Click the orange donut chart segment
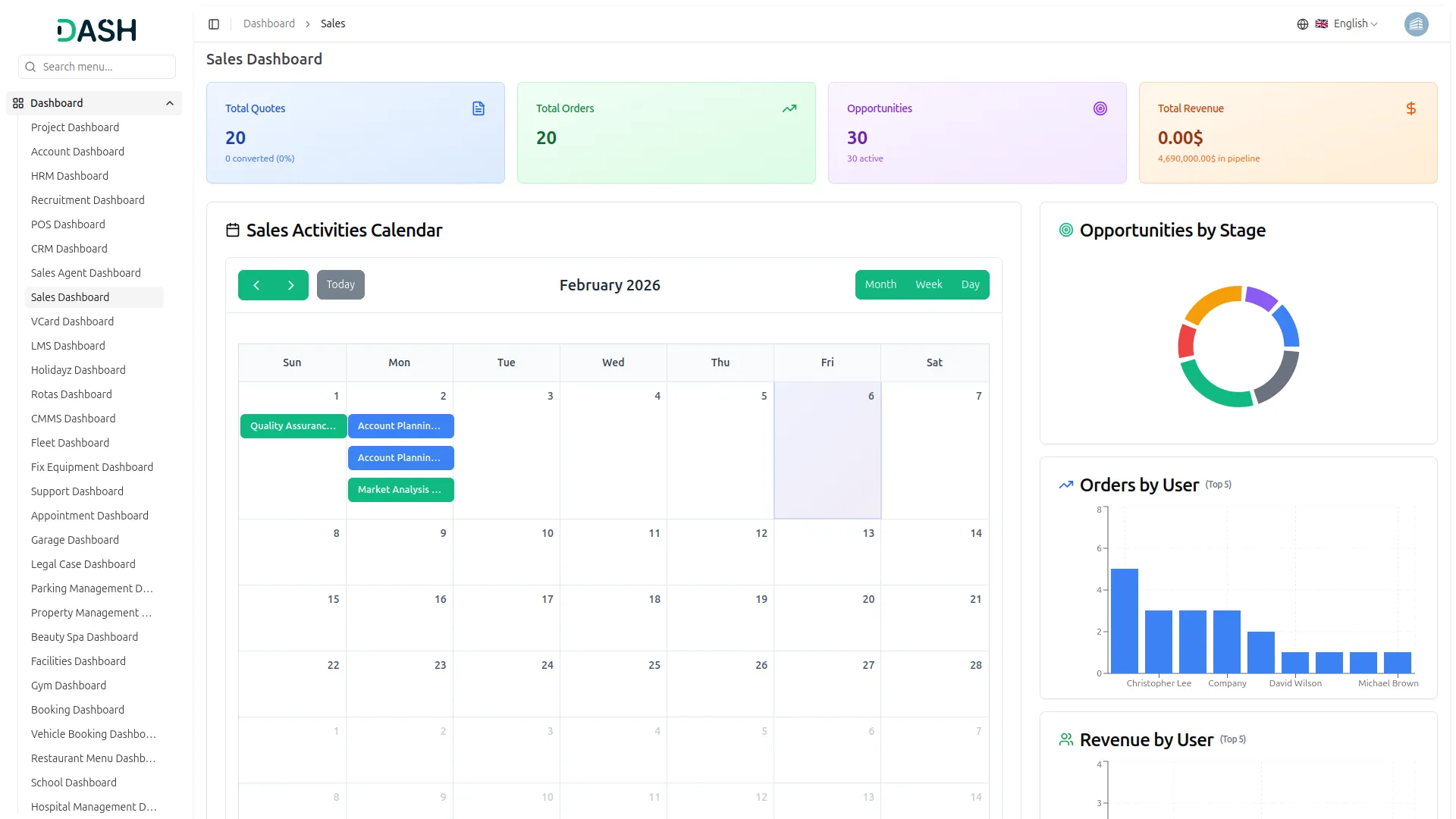Viewport: 1456px width, 819px height. [x=1211, y=303]
